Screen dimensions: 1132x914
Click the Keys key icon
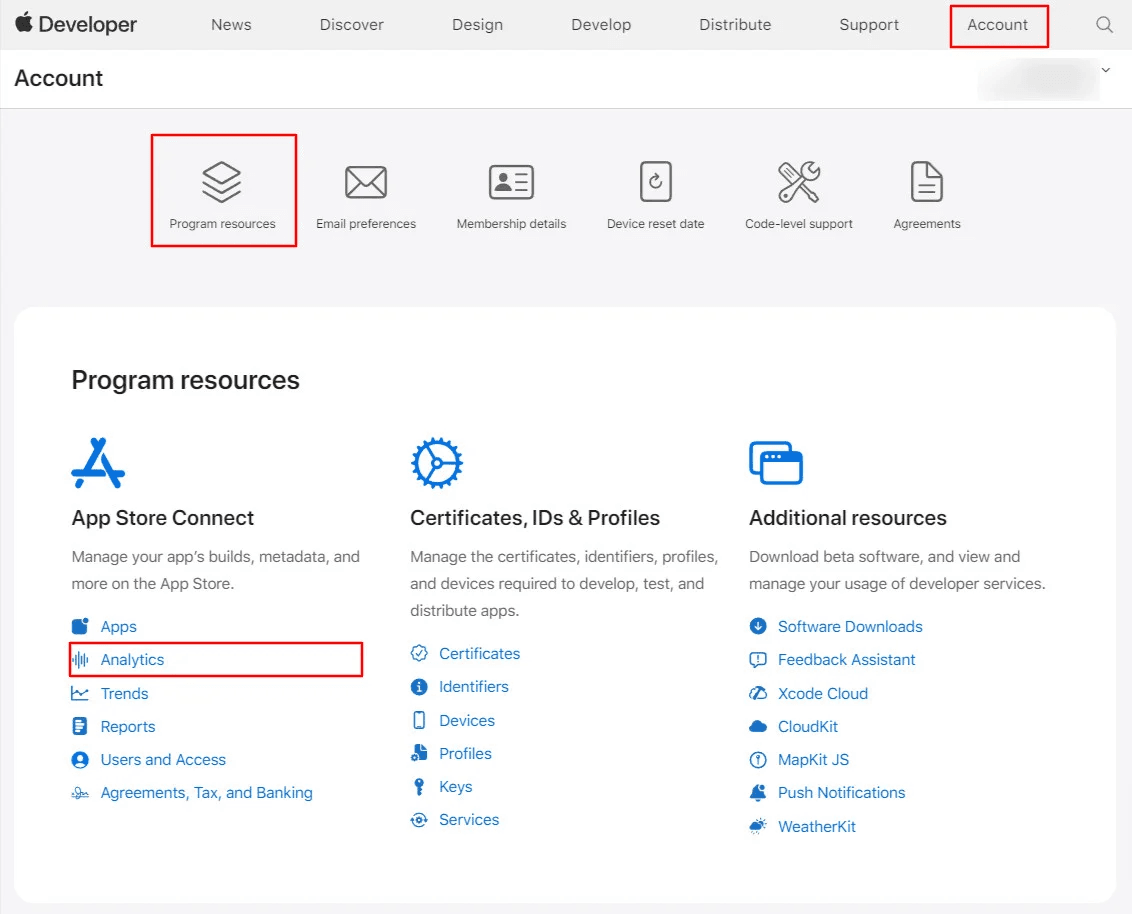[419, 786]
